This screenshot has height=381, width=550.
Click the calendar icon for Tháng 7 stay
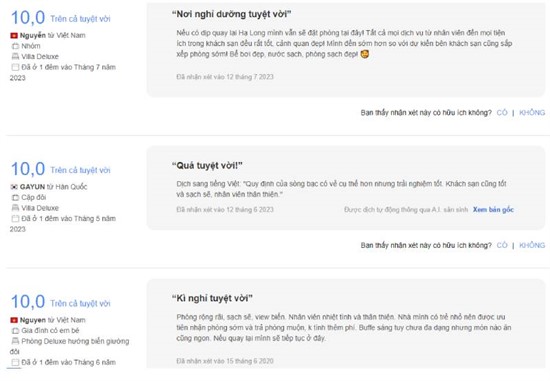click(15, 67)
